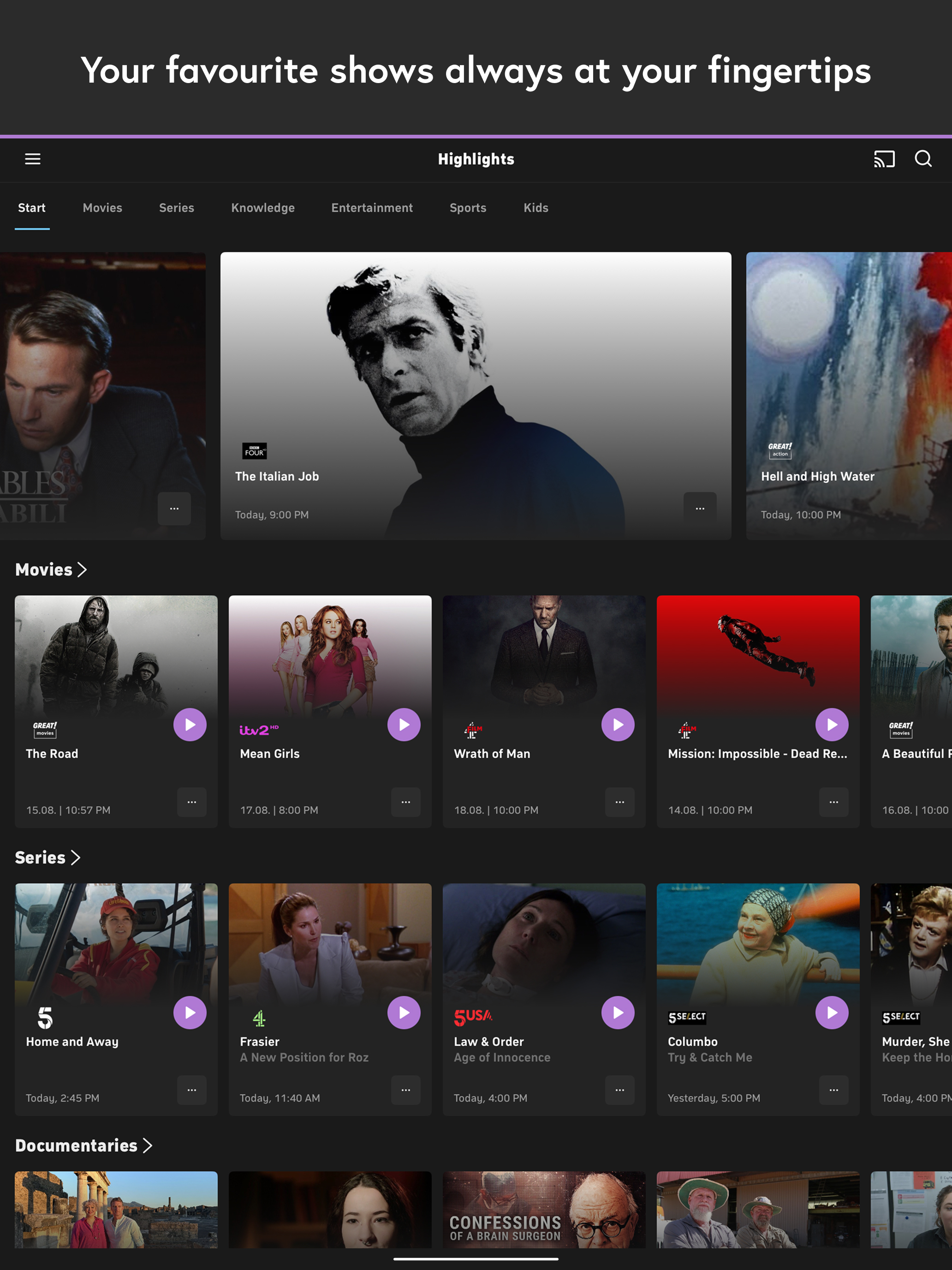The height and width of the screenshot is (1270, 952).
Task: Tap Film4 logo on Wrath of Man card
Action: [473, 731]
